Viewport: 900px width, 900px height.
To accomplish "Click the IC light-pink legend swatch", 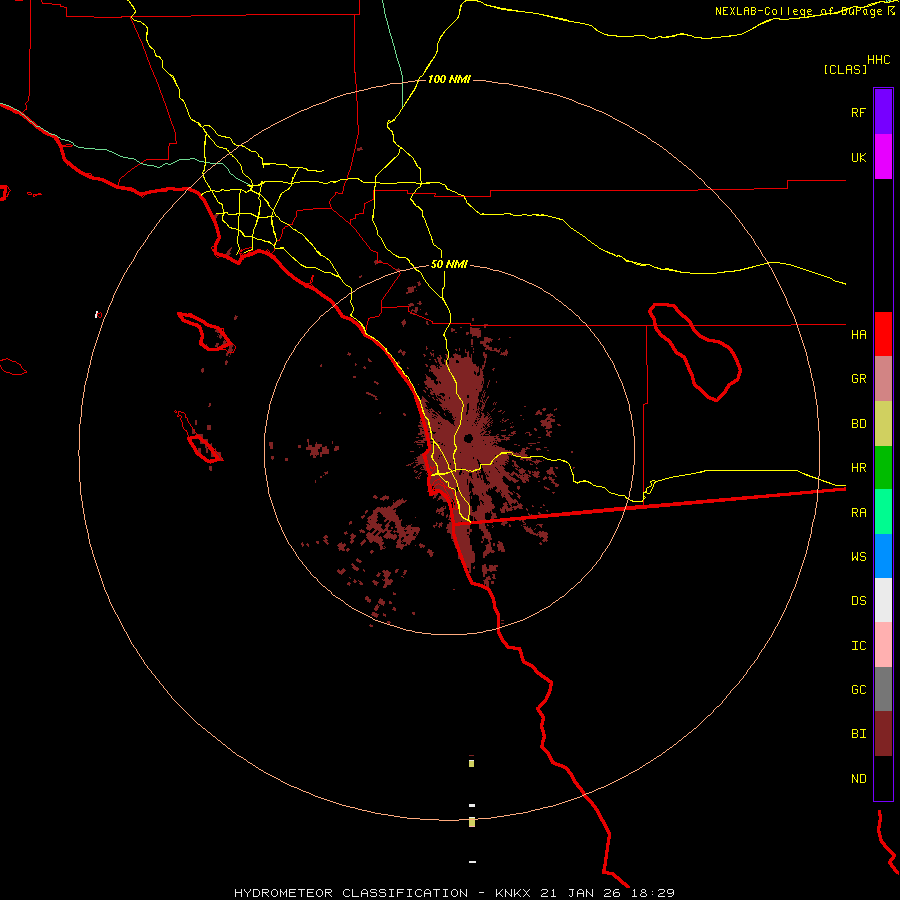I will (883, 645).
